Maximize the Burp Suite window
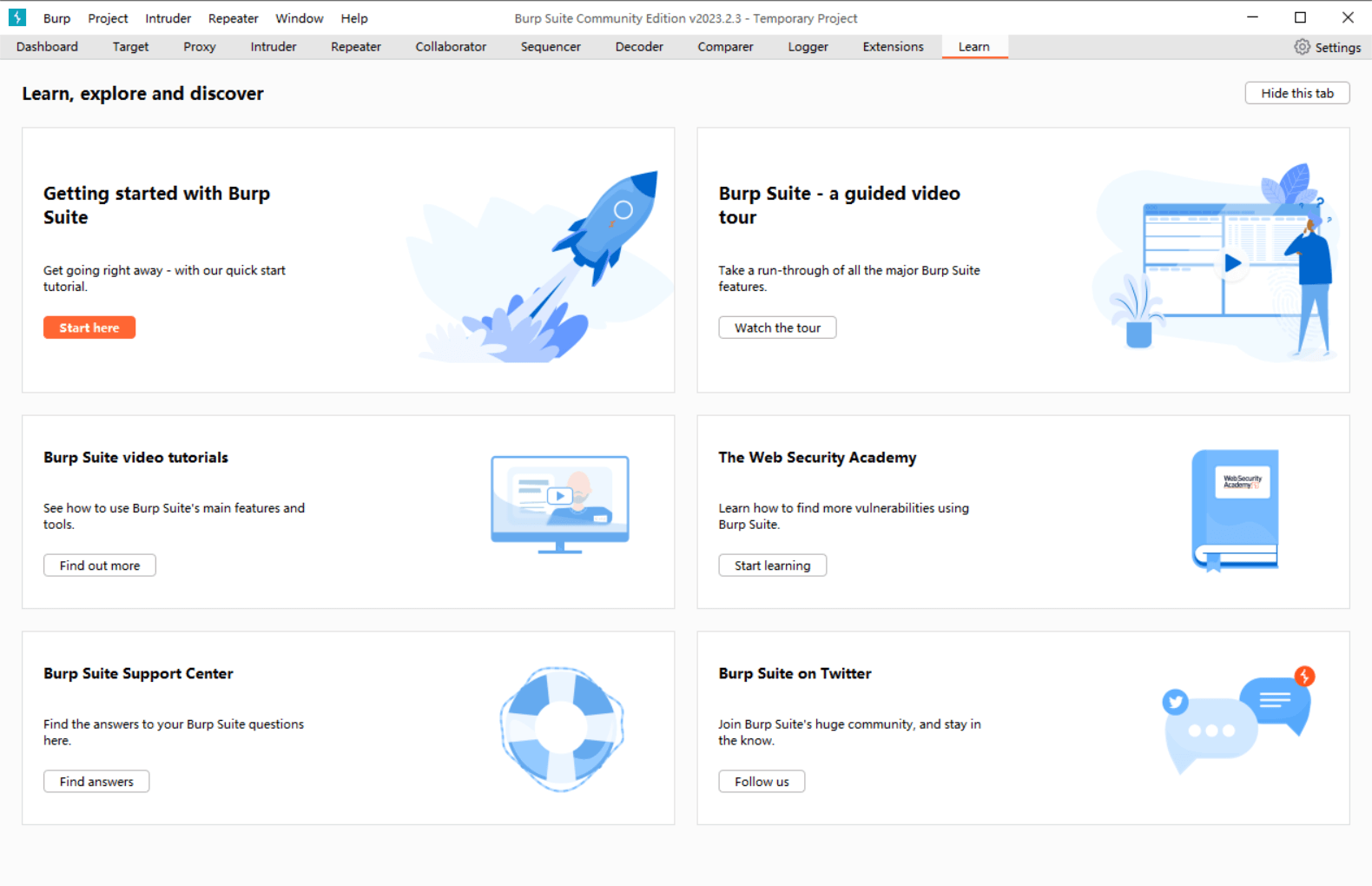Image resolution: width=1372 pixels, height=886 pixels. [x=1300, y=17]
